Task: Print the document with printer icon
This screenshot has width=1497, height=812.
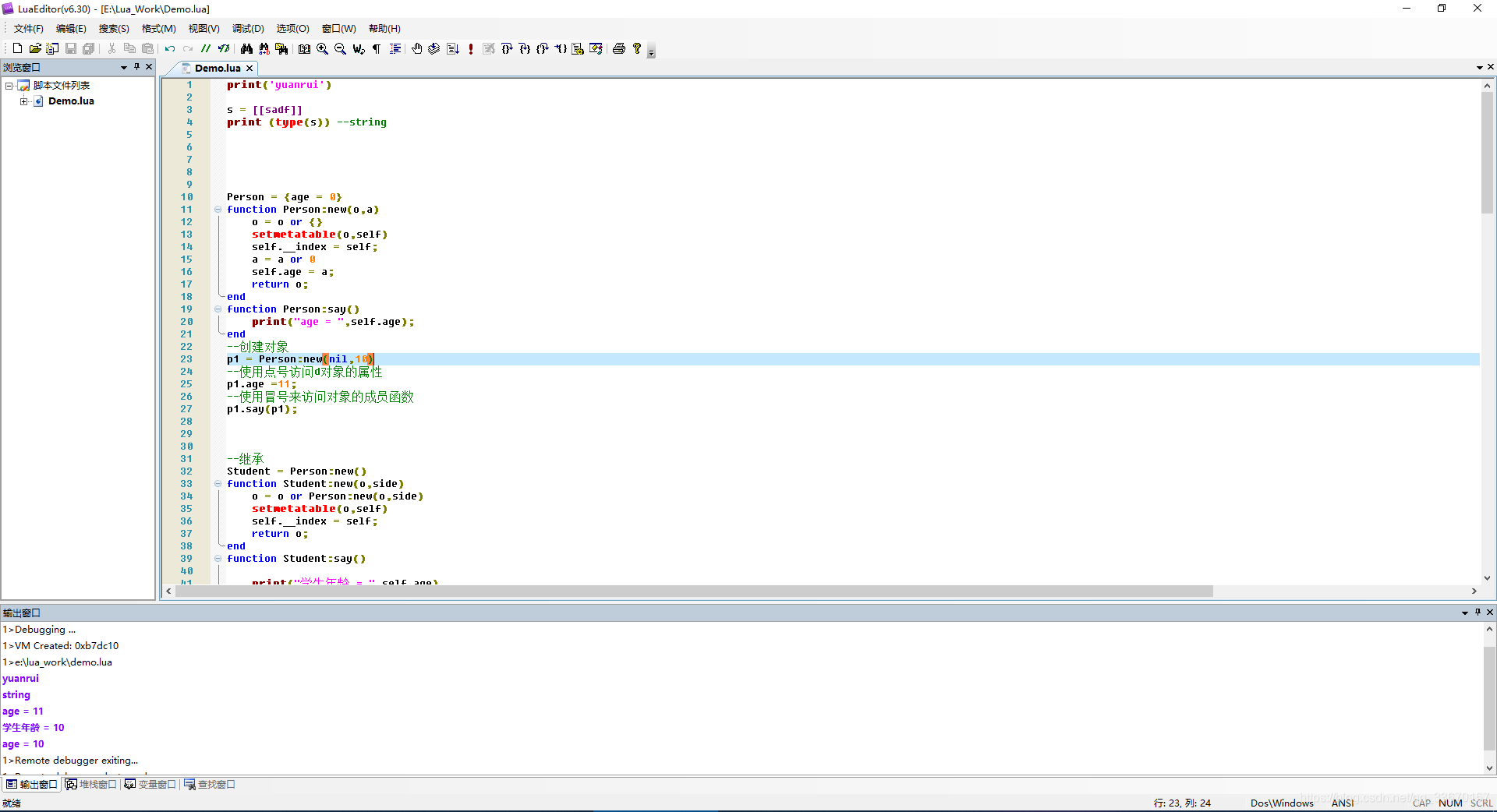Action: (x=619, y=48)
